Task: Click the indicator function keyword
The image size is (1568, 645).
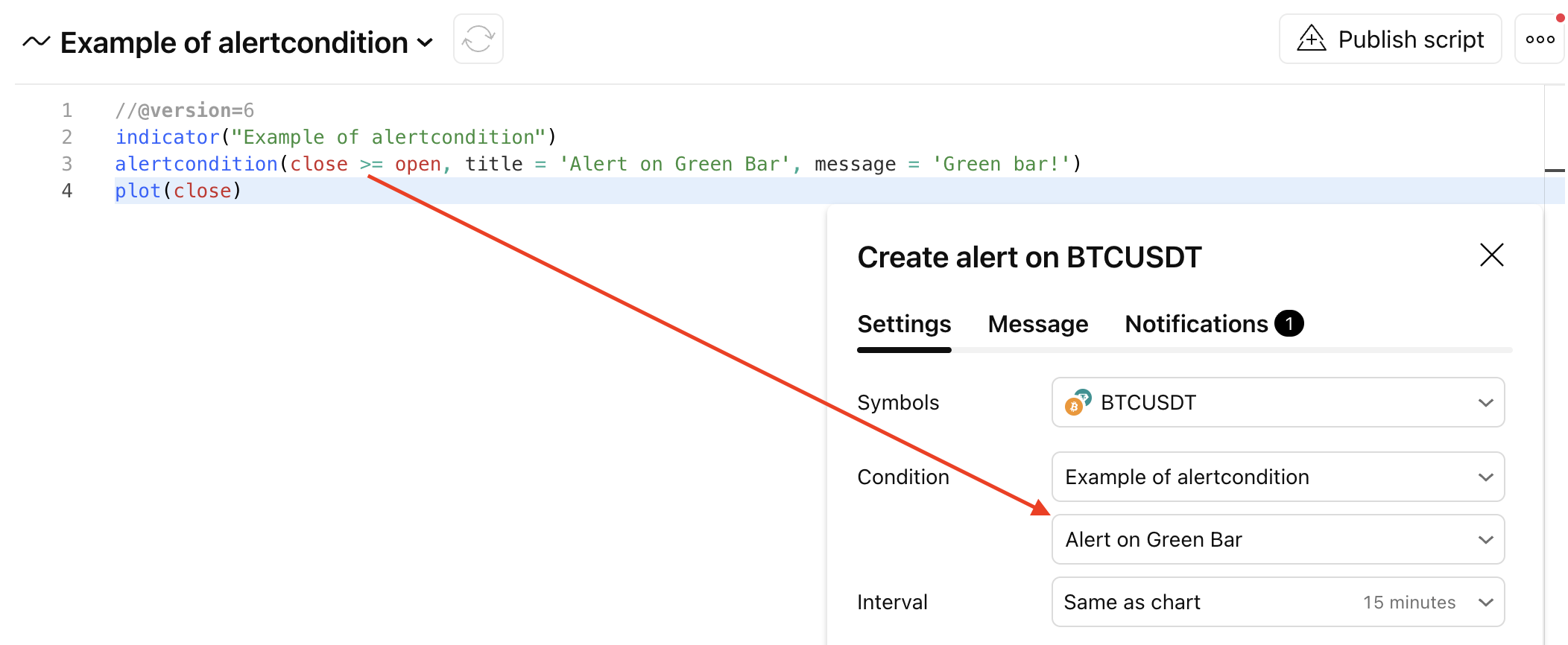Action: 167,137
